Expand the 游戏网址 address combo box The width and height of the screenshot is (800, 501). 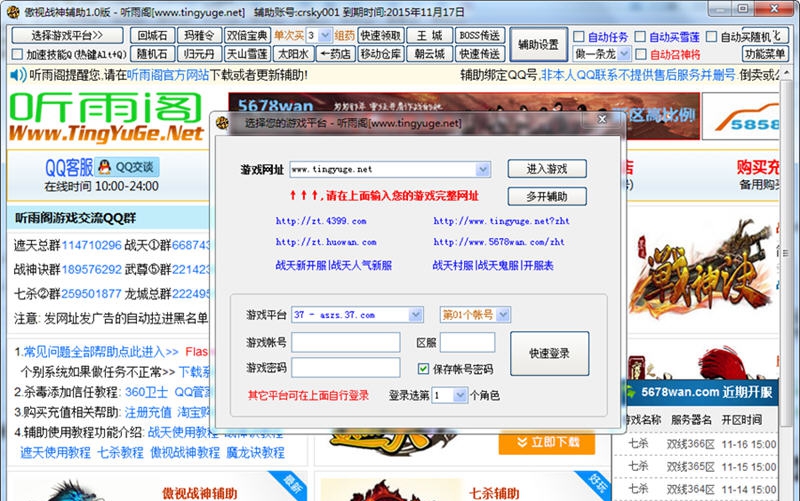click(x=483, y=169)
